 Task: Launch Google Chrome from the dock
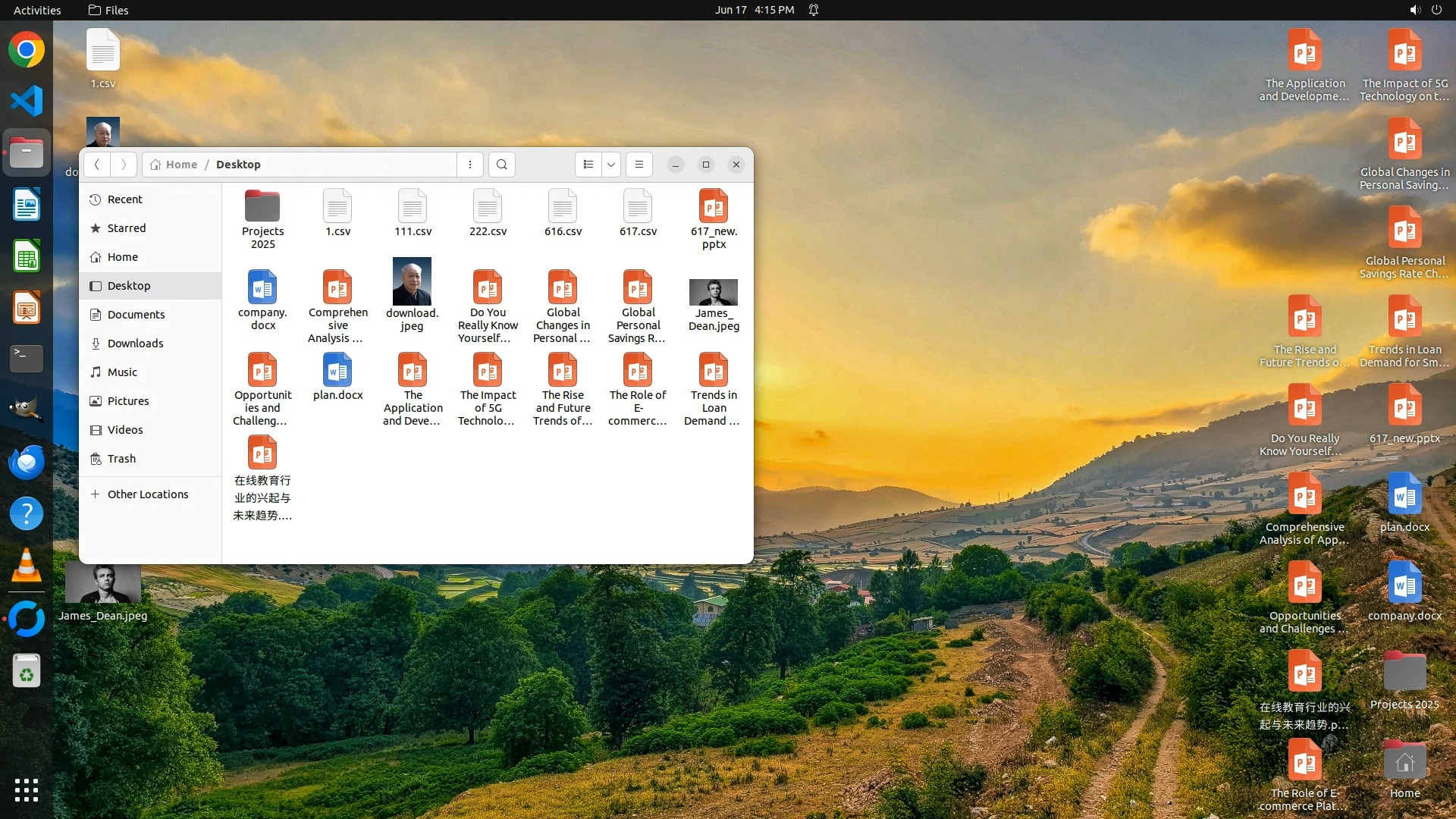pyautogui.click(x=27, y=50)
